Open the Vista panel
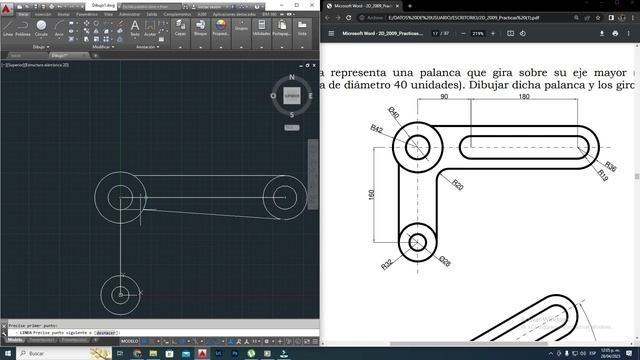 pos(302,28)
